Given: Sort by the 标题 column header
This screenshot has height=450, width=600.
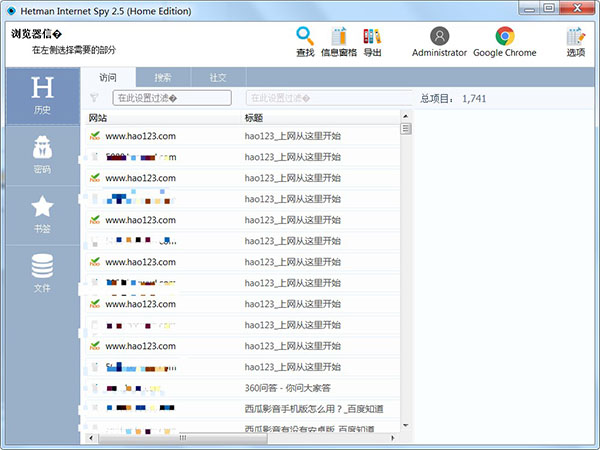Looking at the screenshot, I should coord(321,118).
